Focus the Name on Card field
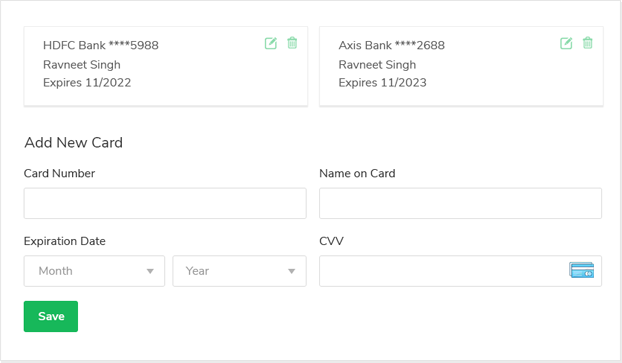Image resolution: width=622 pixels, height=363 pixels. point(461,203)
